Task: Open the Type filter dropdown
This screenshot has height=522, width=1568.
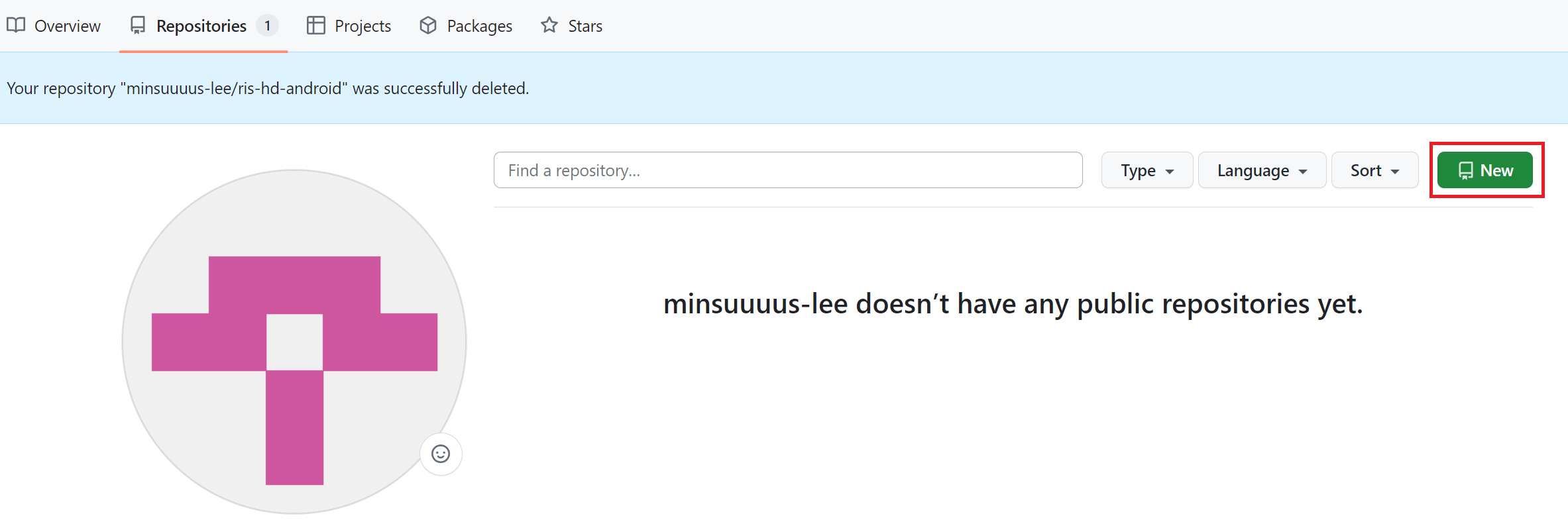Action: (x=1147, y=170)
